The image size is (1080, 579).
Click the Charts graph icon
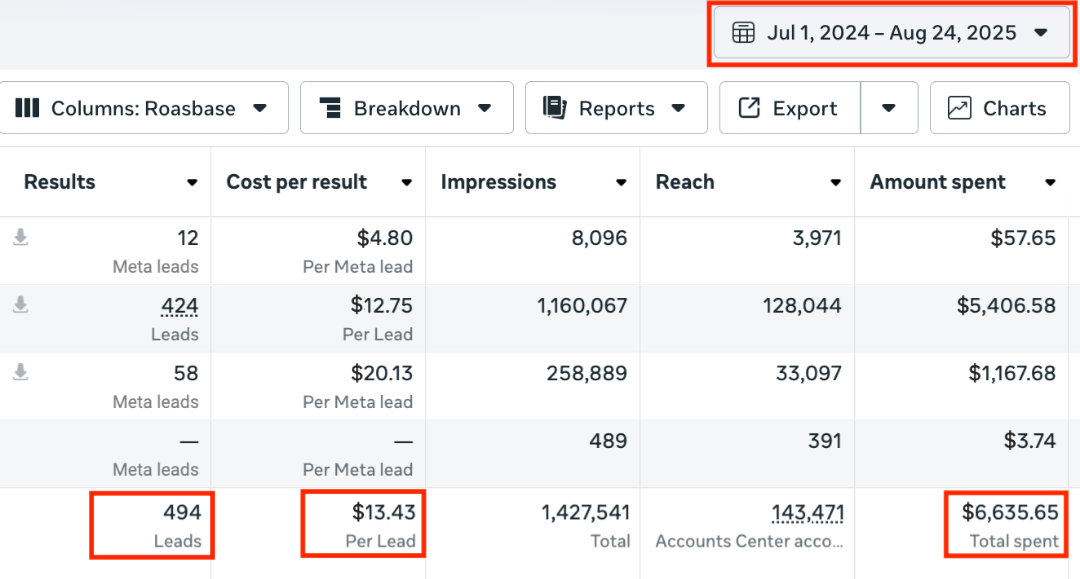pyautogui.click(x=959, y=108)
